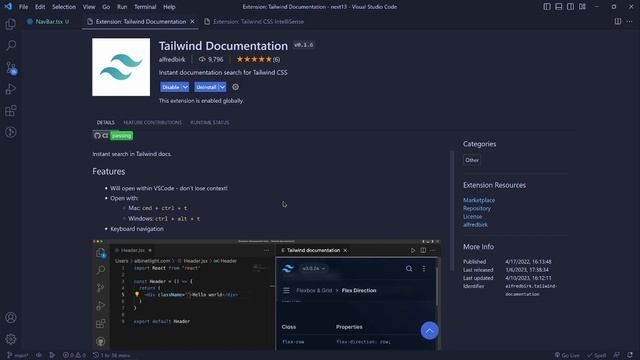Click the GitHub CI passing badge
Screen dimensions: 640x360
[x=113, y=136]
